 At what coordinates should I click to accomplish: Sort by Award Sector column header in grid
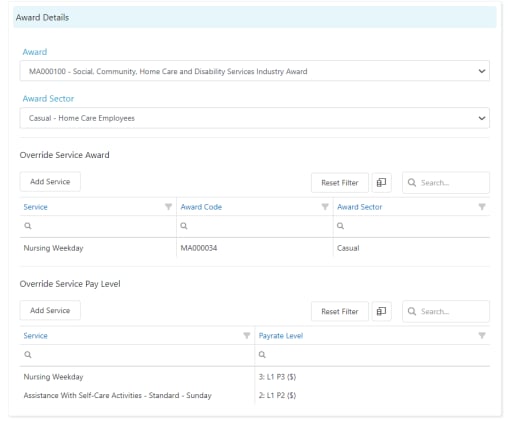coord(359,207)
